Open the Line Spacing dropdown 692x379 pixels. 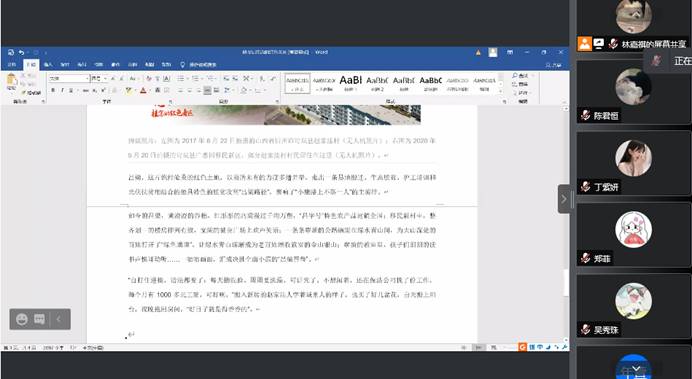click(227, 90)
